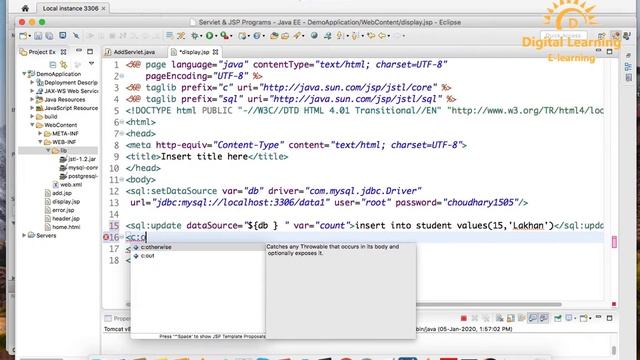Choose c:otherwise from autocomplete list
Viewport: 640px width, 360px height.
pyautogui.click(x=198, y=247)
